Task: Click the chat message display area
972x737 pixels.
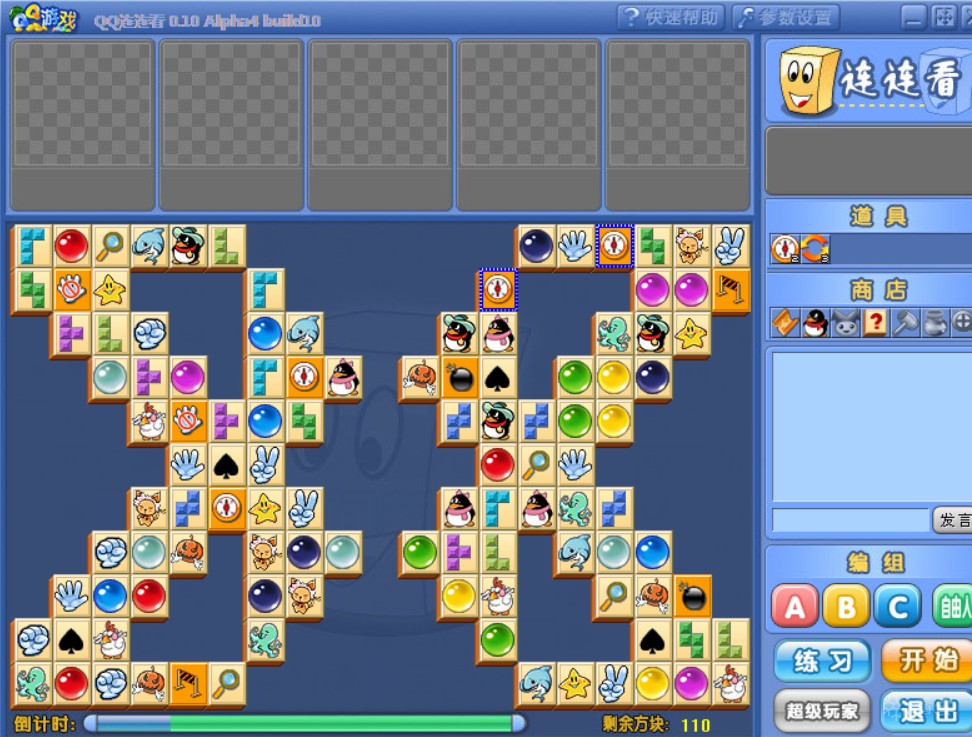Action: [x=872, y=427]
